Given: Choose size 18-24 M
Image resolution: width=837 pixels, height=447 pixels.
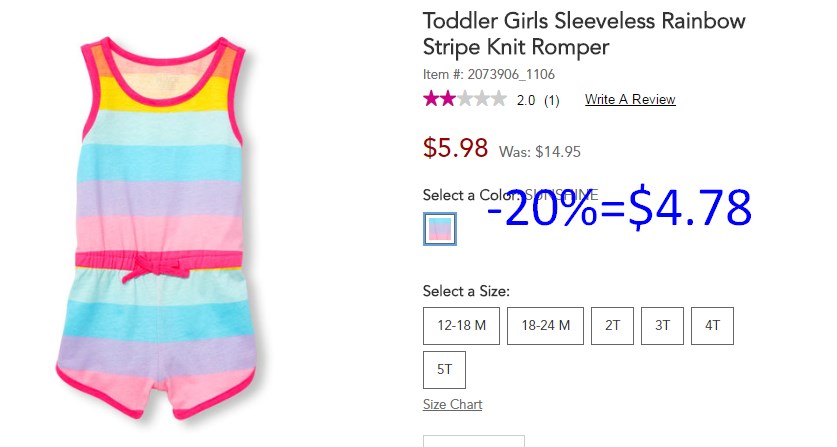Looking at the screenshot, I should [x=545, y=326].
